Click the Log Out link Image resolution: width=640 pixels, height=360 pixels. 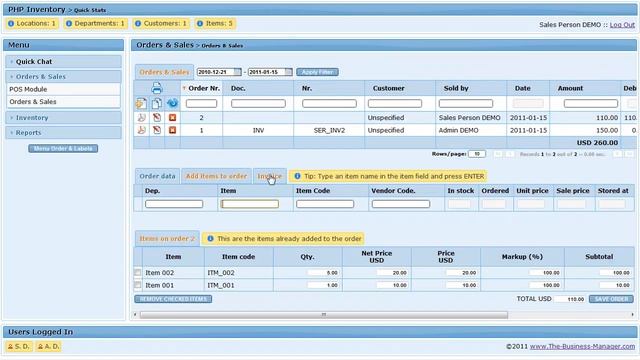coord(622,25)
